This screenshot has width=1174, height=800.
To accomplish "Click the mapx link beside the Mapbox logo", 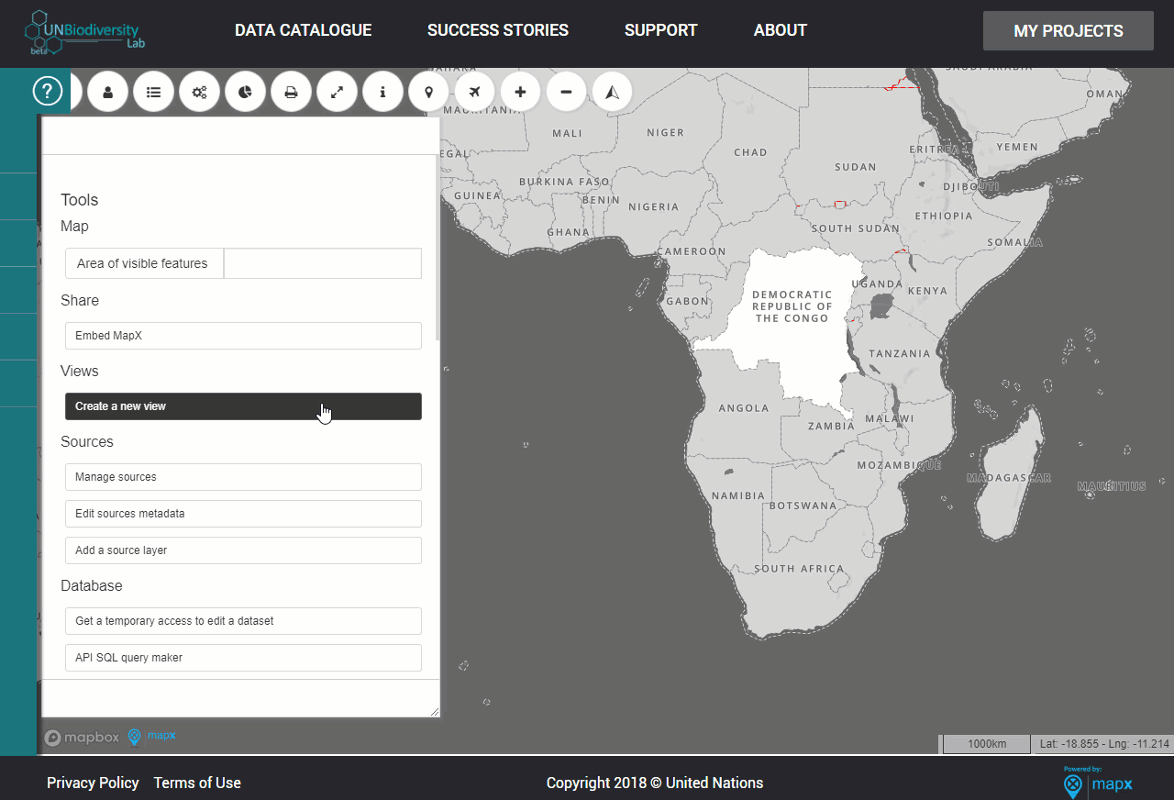I will pyautogui.click(x=152, y=736).
